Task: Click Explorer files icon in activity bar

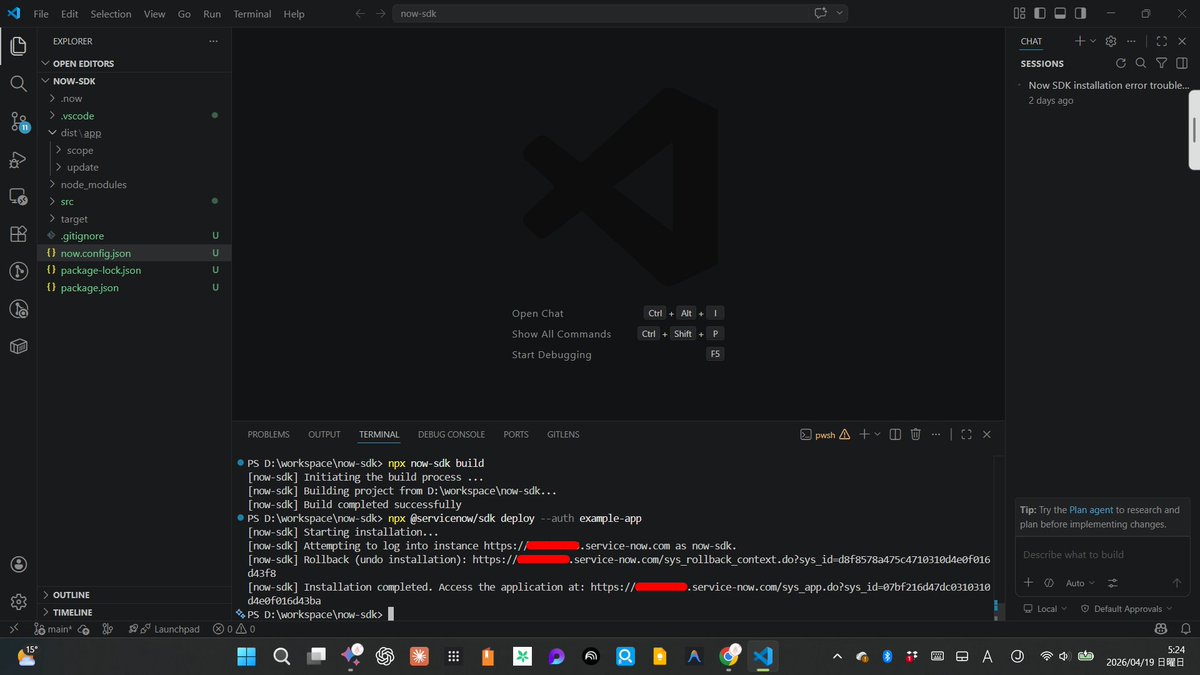Action: click(18, 46)
